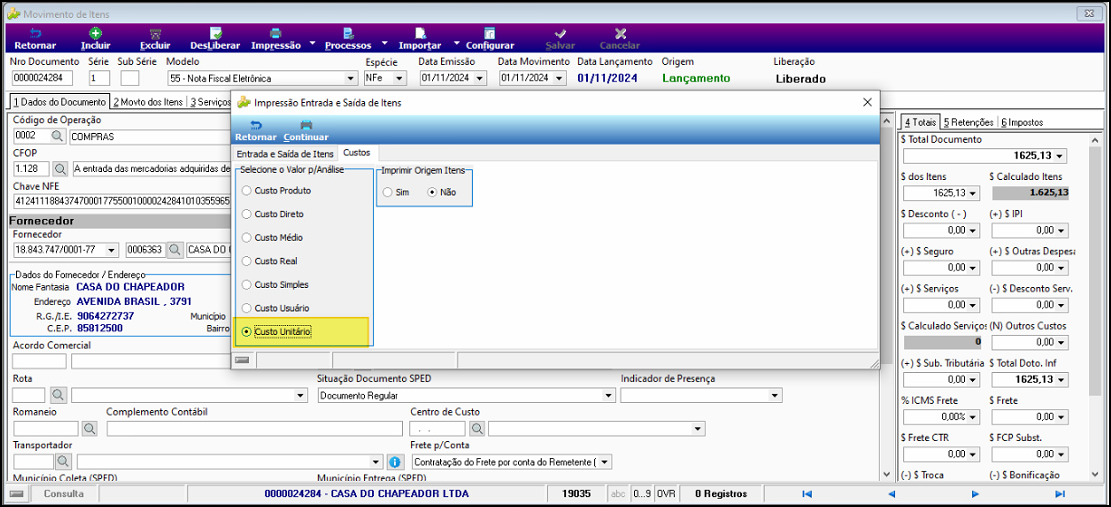Image resolution: width=1111 pixels, height=507 pixels.
Task: Click the blue info icon near Frete p/Conta
Action: 396,462
